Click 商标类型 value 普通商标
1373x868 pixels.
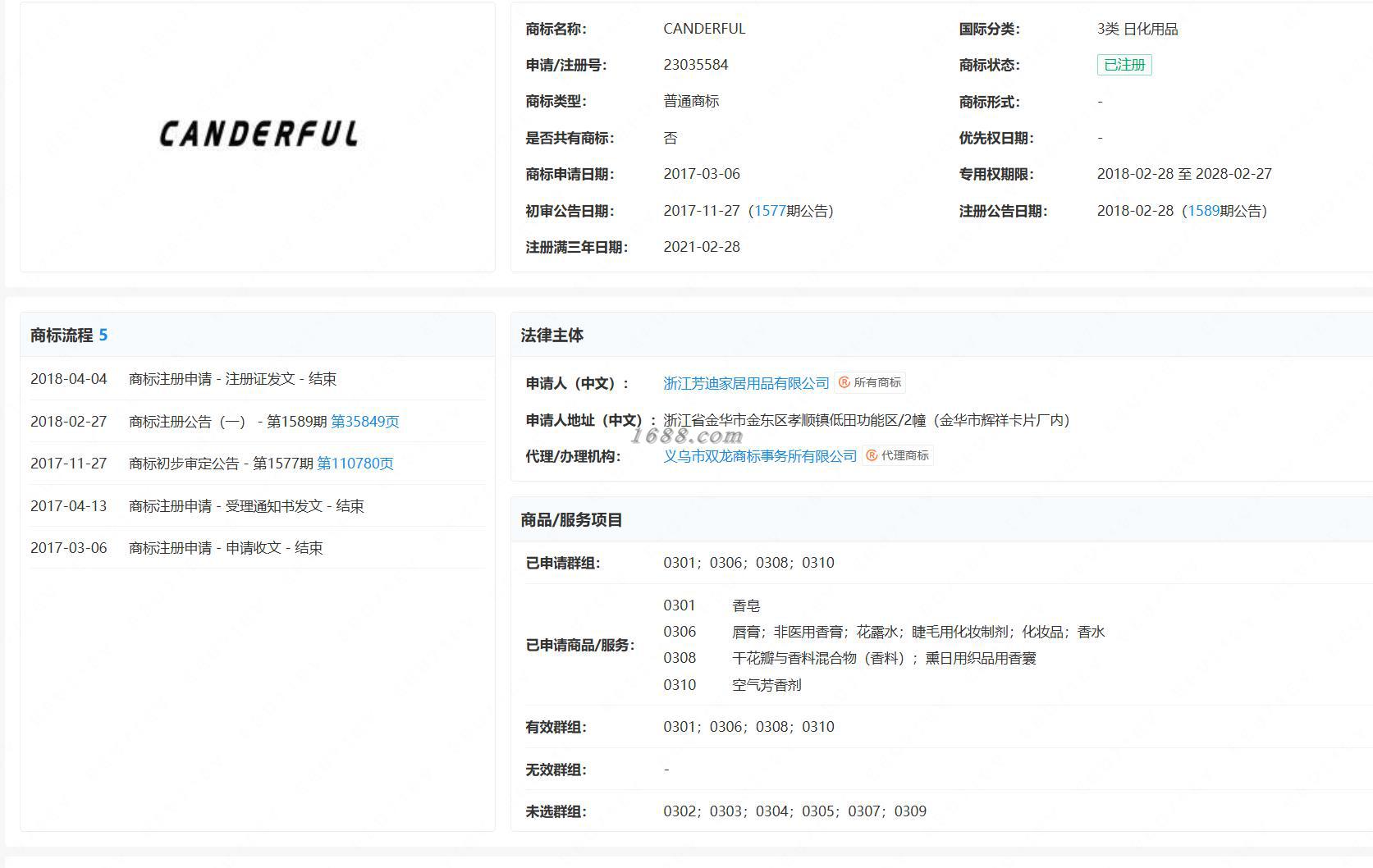[691, 101]
